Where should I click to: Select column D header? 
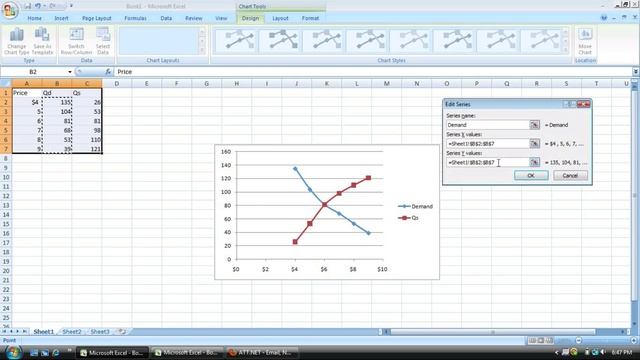coord(117,84)
